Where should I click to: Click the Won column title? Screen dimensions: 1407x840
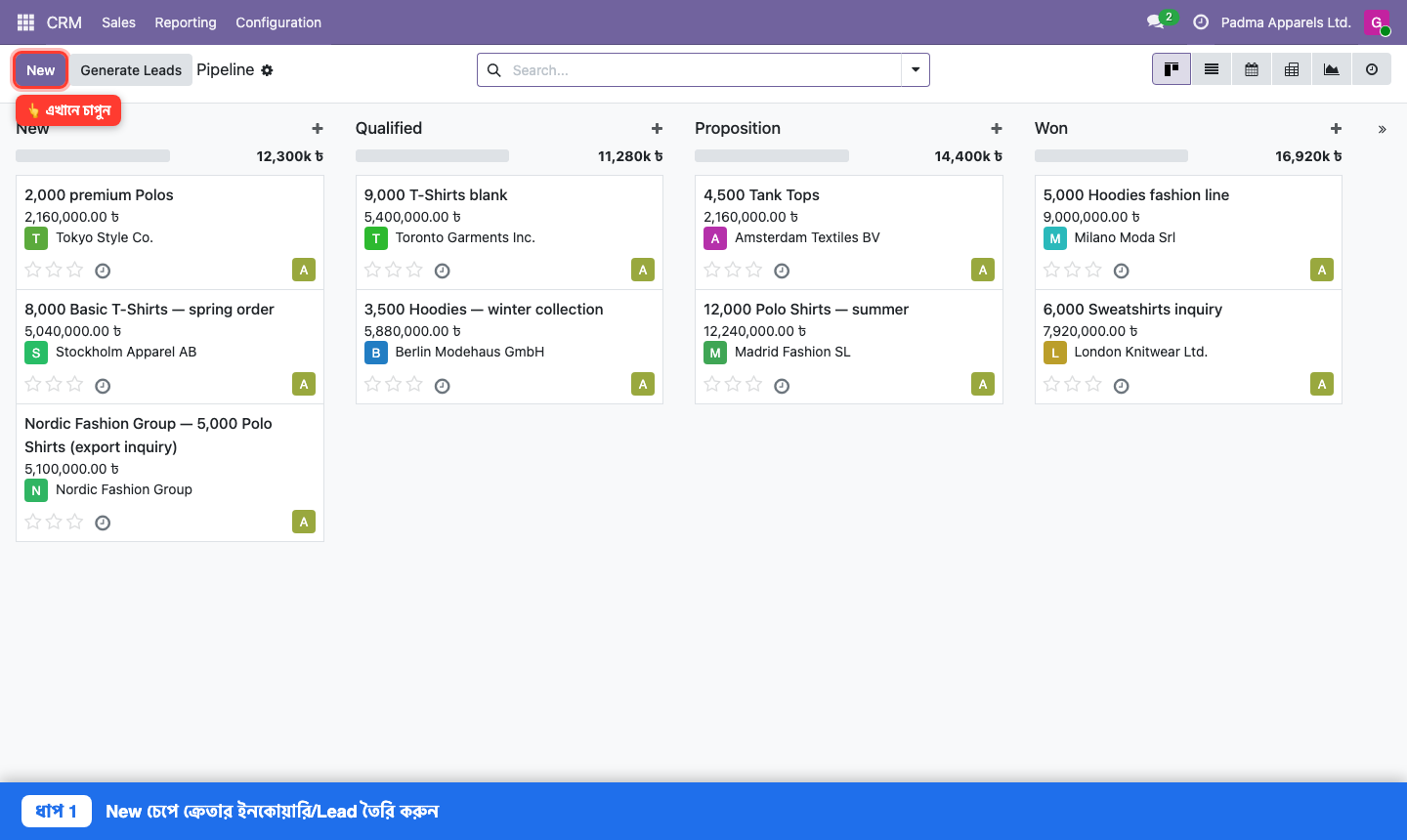click(1051, 128)
